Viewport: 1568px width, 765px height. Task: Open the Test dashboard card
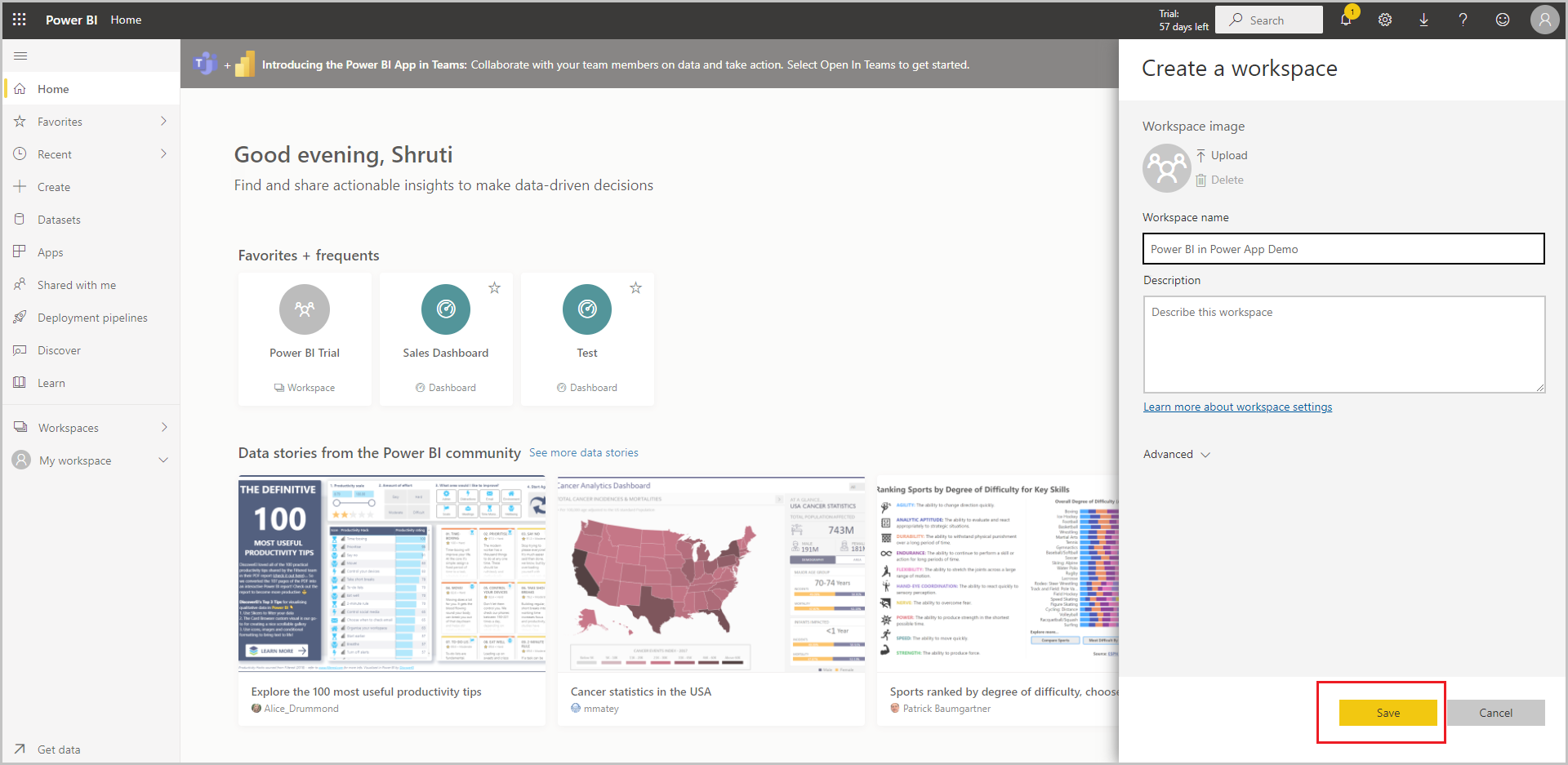click(x=587, y=339)
